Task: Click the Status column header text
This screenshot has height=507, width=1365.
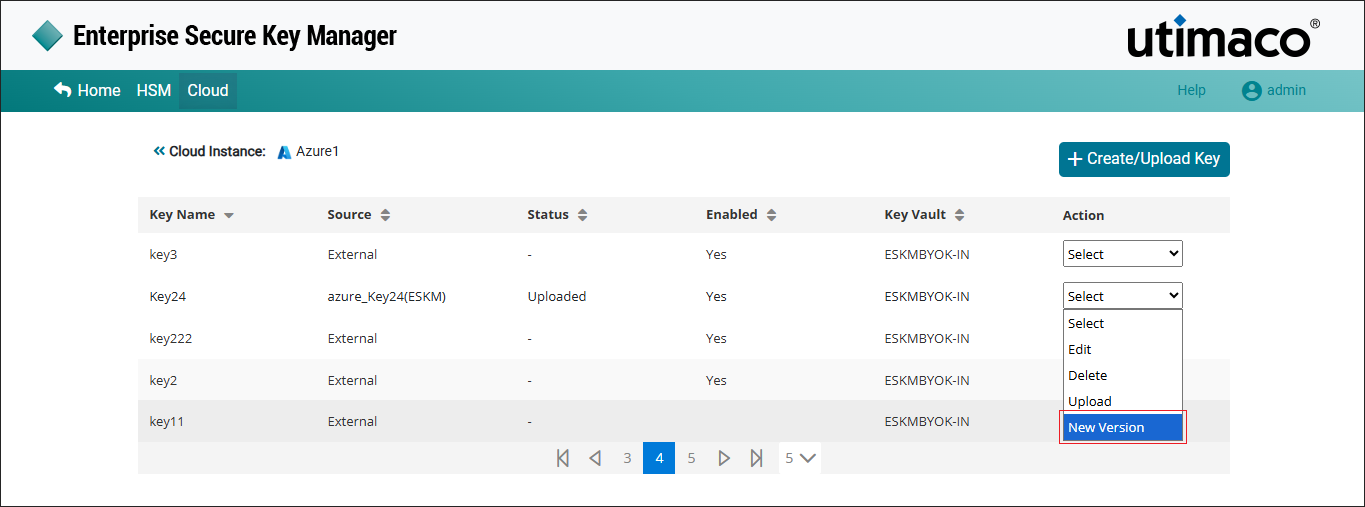Action: pos(548,215)
